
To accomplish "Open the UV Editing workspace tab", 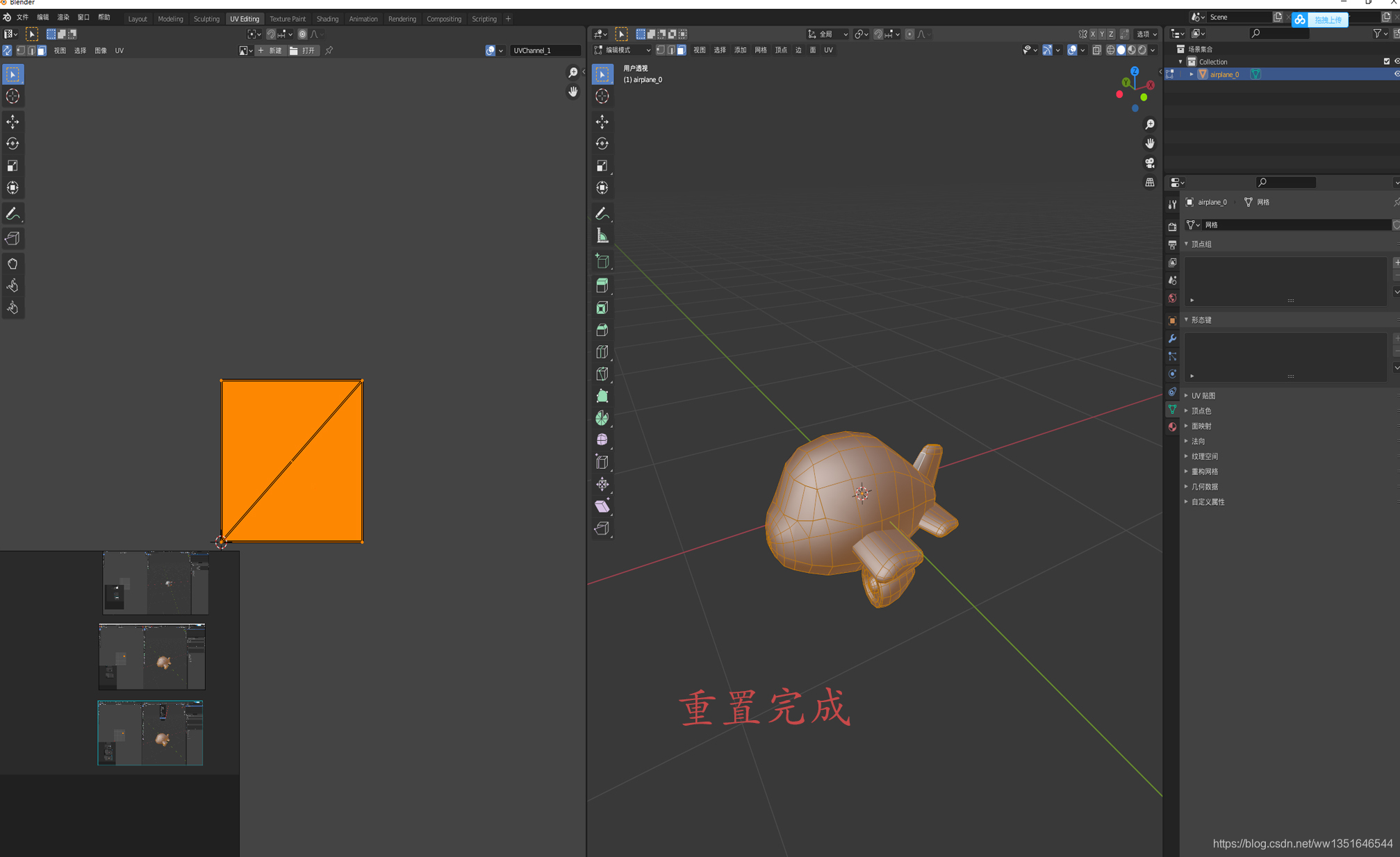I will 244,19.
